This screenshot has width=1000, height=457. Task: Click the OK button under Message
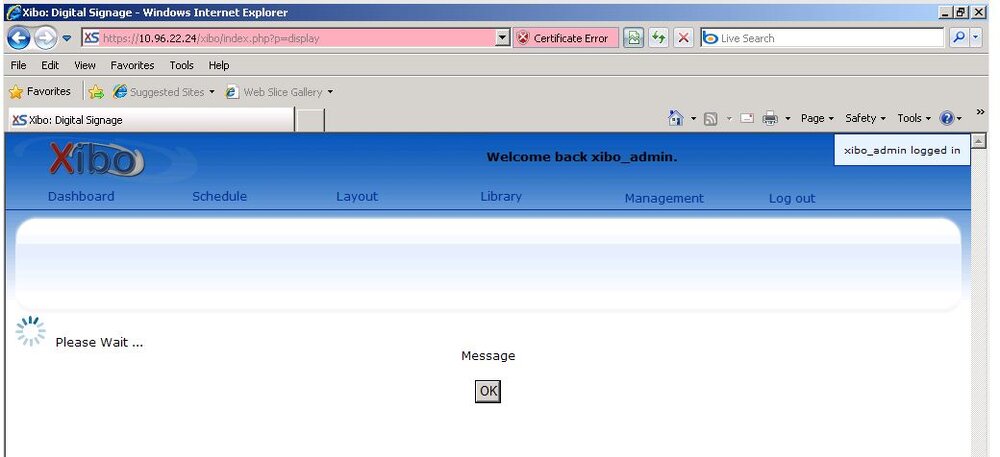(x=488, y=391)
